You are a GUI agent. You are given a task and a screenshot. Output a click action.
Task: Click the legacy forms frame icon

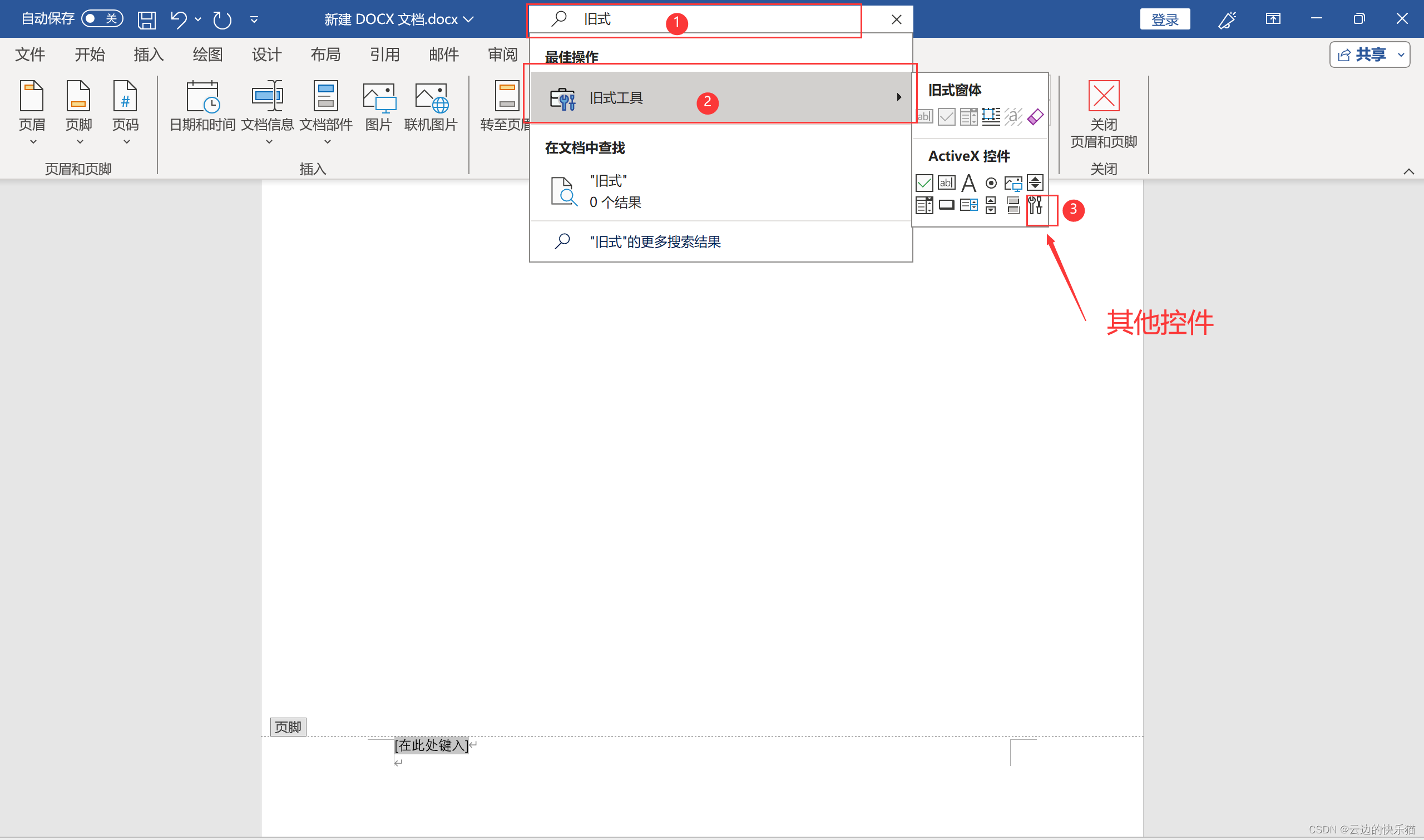point(991,117)
